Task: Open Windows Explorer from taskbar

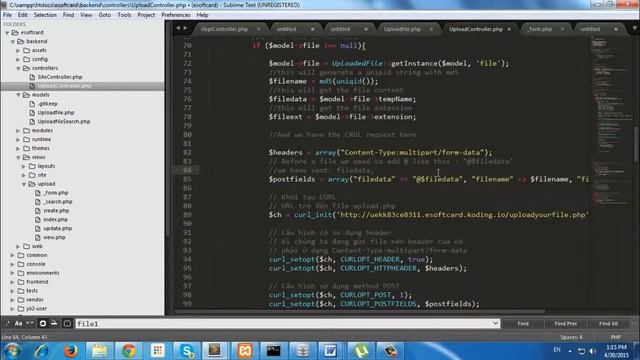Action: [100, 351]
